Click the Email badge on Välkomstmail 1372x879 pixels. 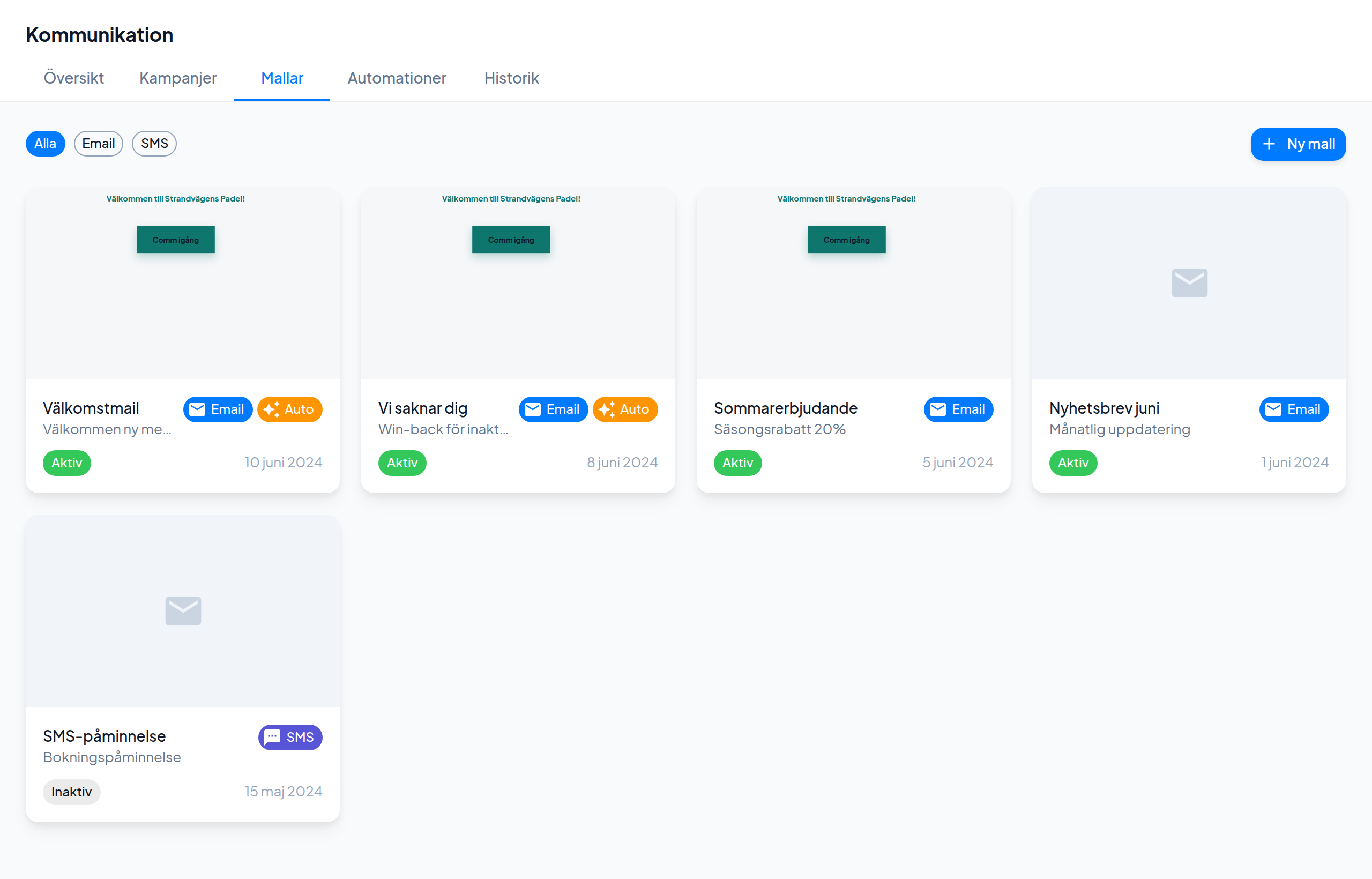tap(218, 409)
